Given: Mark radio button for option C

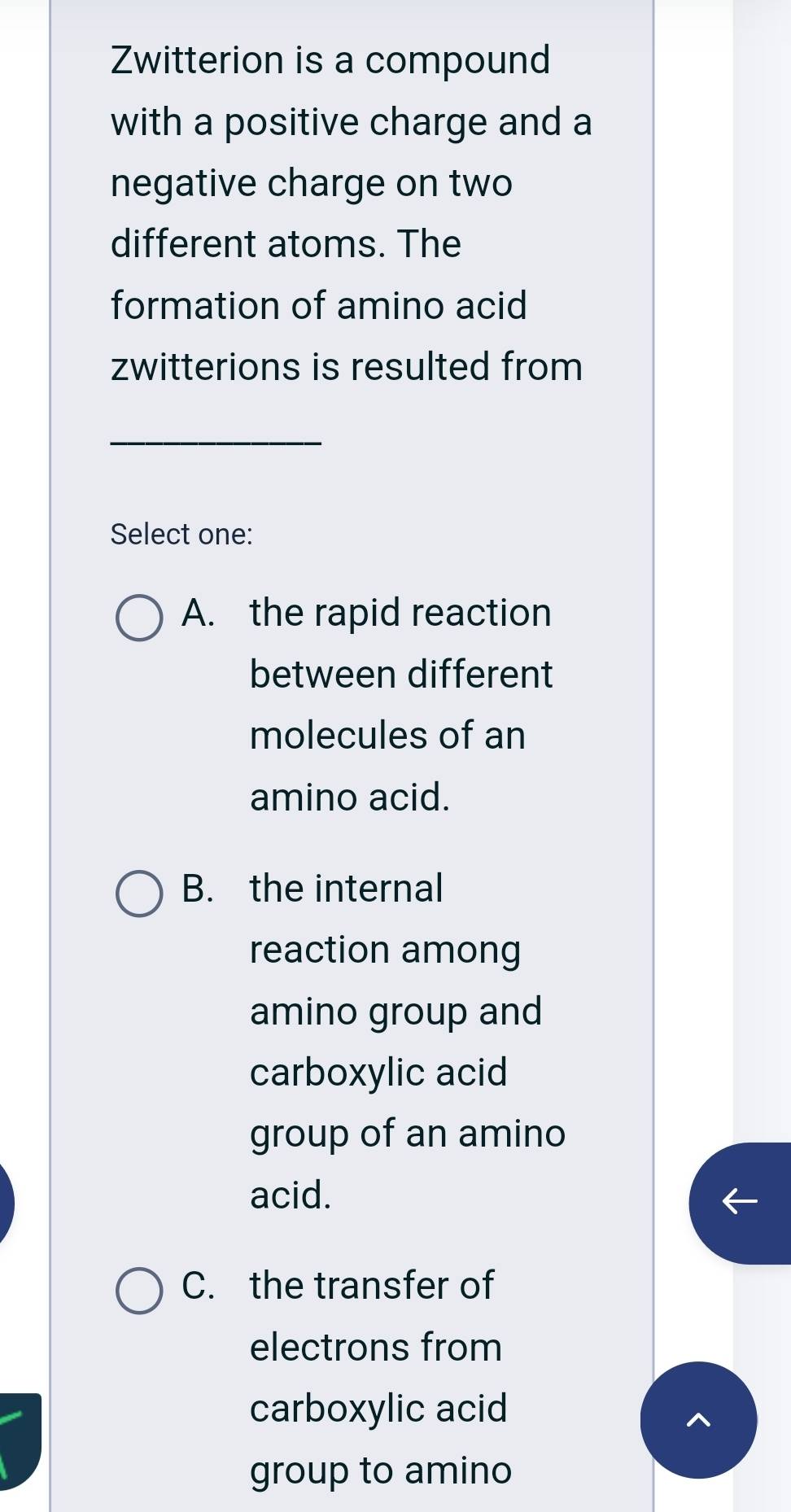Looking at the screenshot, I should tap(139, 1291).
